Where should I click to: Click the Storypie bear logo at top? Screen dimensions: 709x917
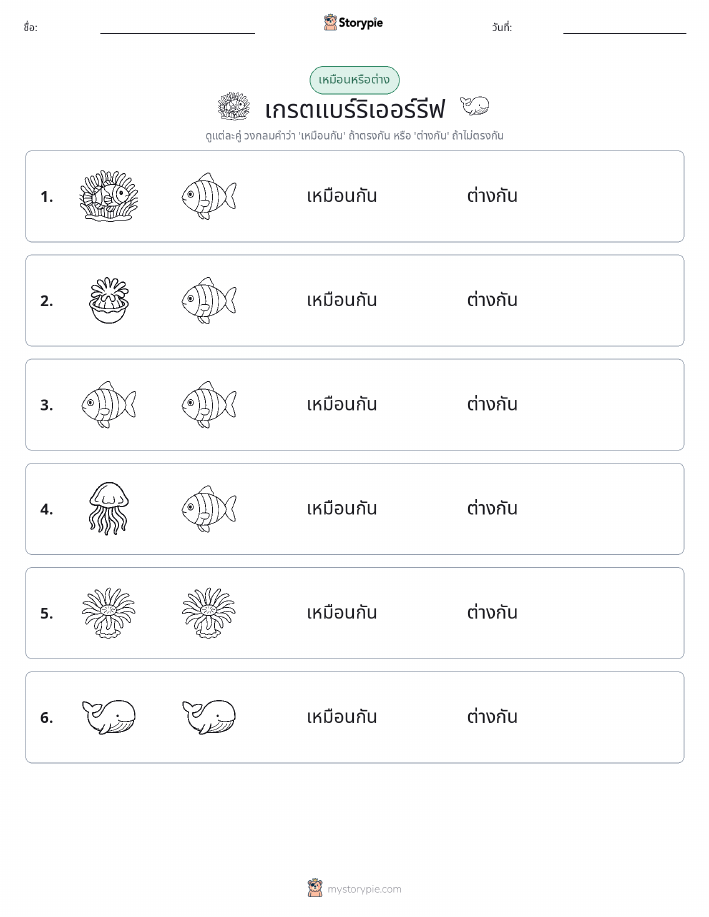pos(331,23)
